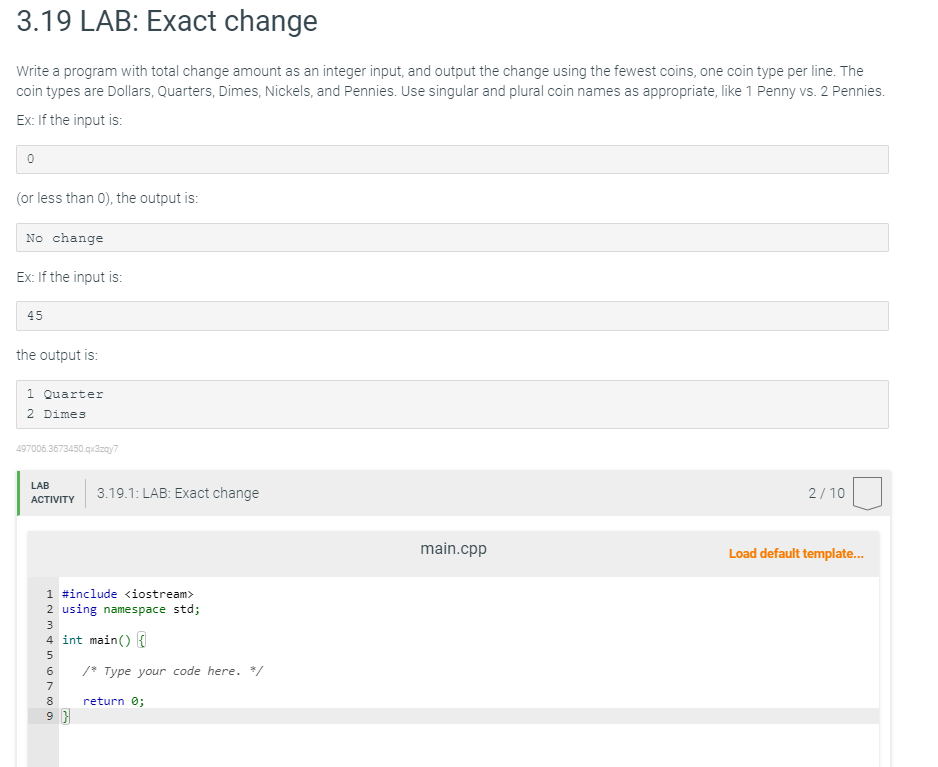Click the return 0; statement
Screen dimensions: 938x767
coord(113,700)
